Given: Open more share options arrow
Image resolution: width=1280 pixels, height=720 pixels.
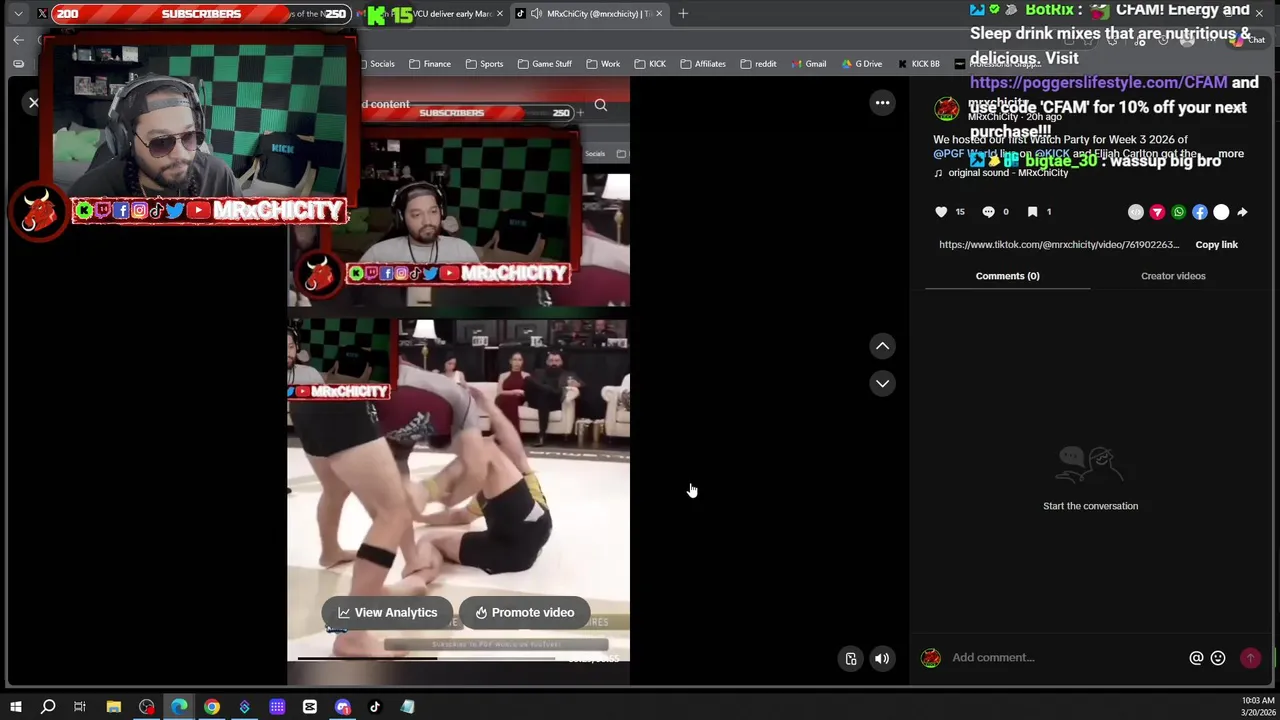Looking at the screenshot, I should (x=1242, y=212).
